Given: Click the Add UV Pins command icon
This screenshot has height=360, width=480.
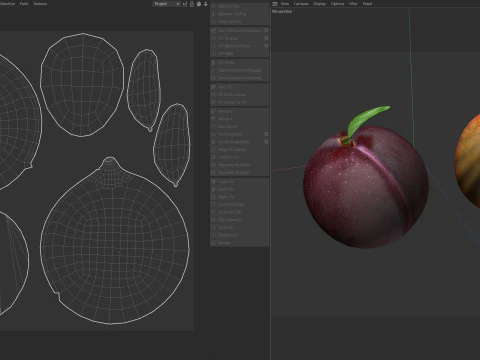Looking at the screenshot, I should [214, 6].
